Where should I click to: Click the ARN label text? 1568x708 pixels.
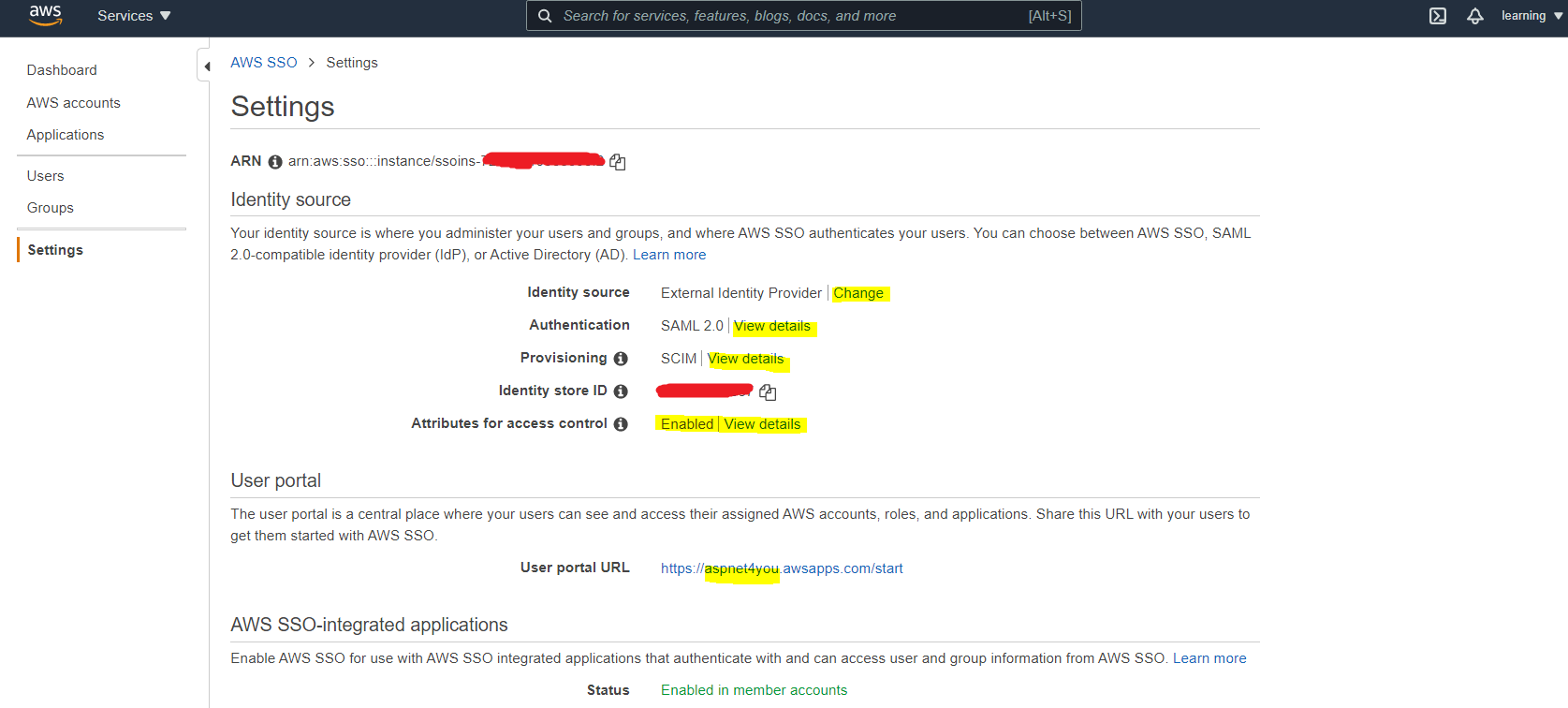[x=246, y=161]
